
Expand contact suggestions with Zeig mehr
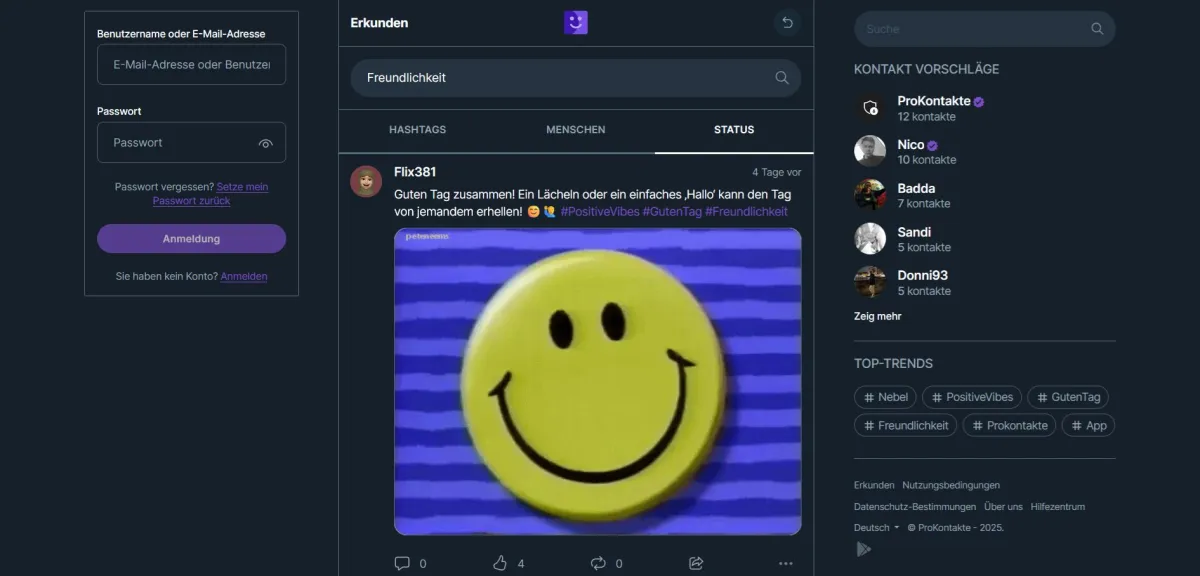point(877,316)
